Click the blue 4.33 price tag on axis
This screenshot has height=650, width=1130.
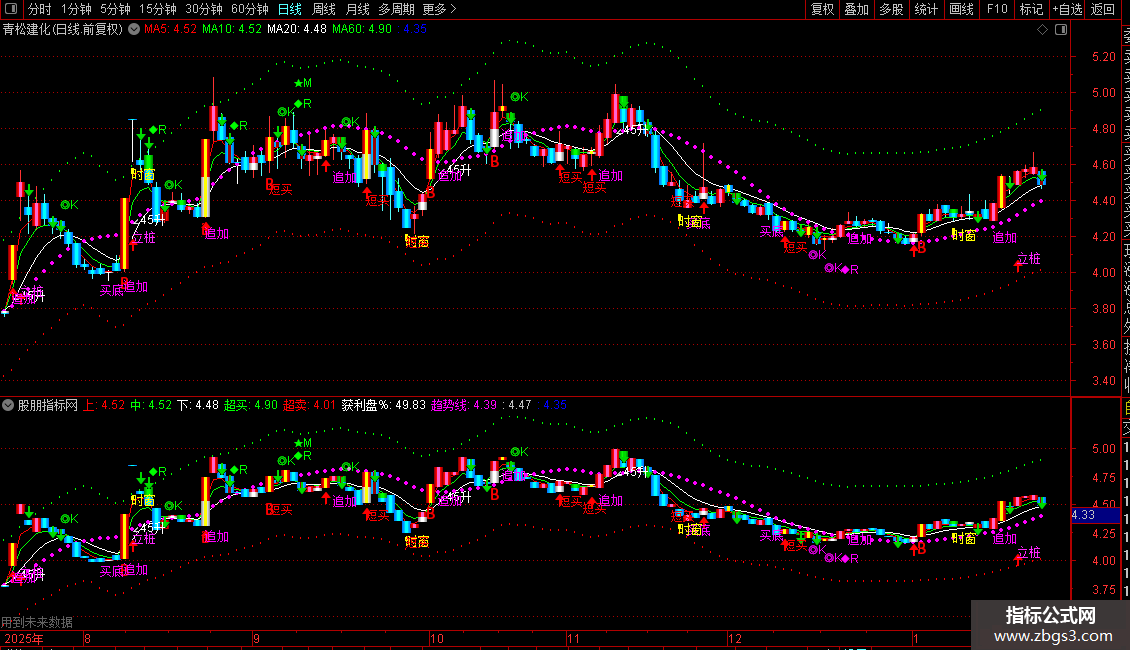[x=1095, y=515]
